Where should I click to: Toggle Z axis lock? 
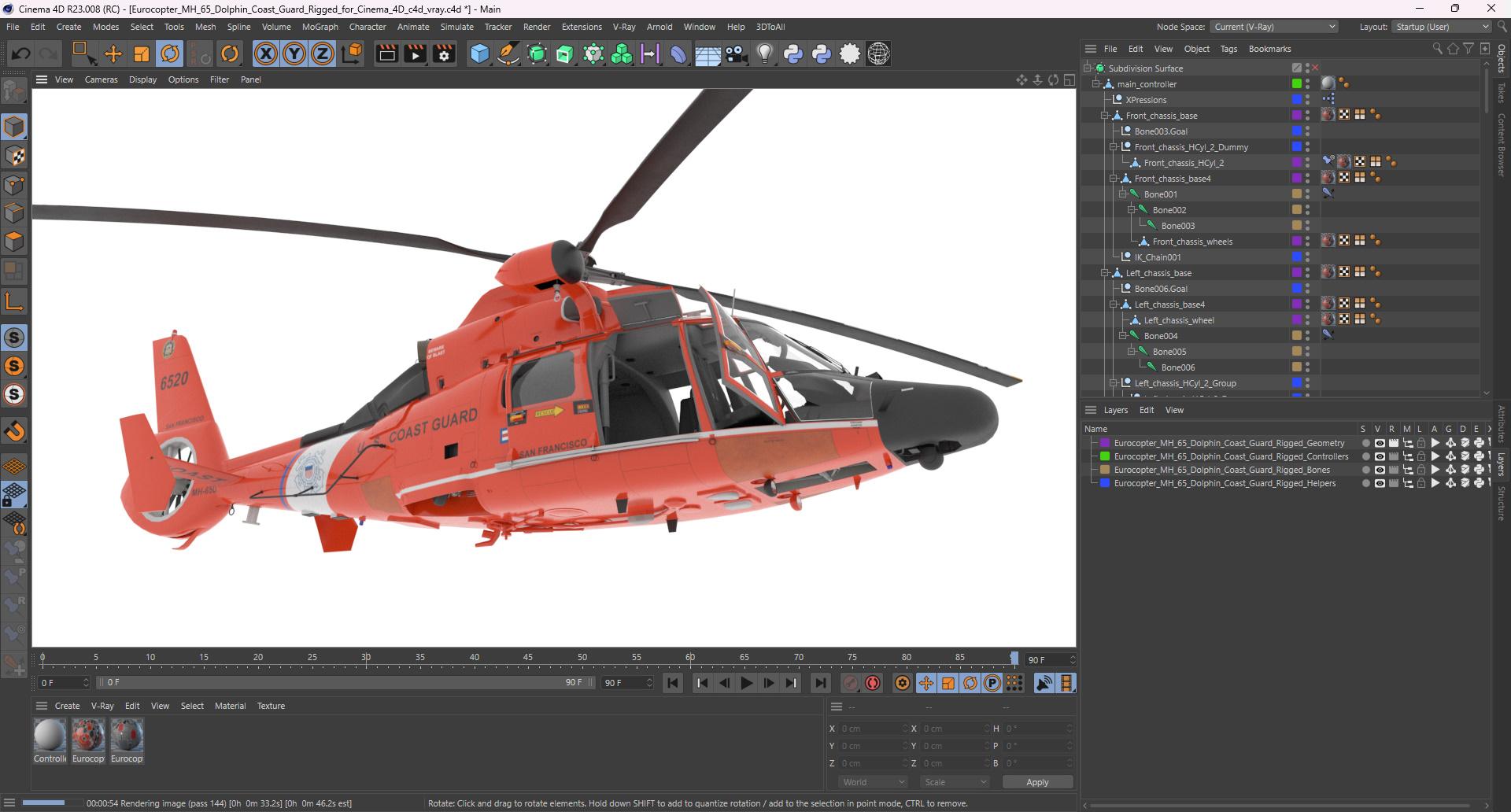[x=323, y=54]
